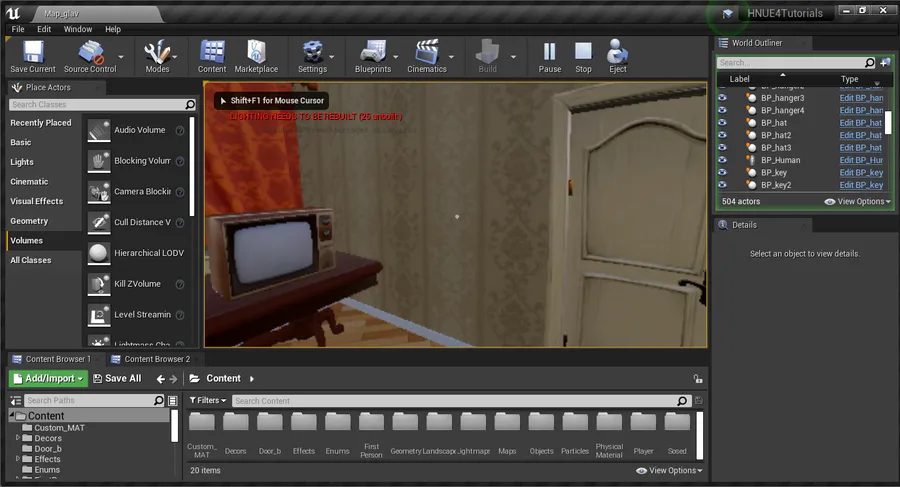This screenshot has width=900, height=487.
Task: Go forward in Content Browser history
Action: (x=173, y=379)
